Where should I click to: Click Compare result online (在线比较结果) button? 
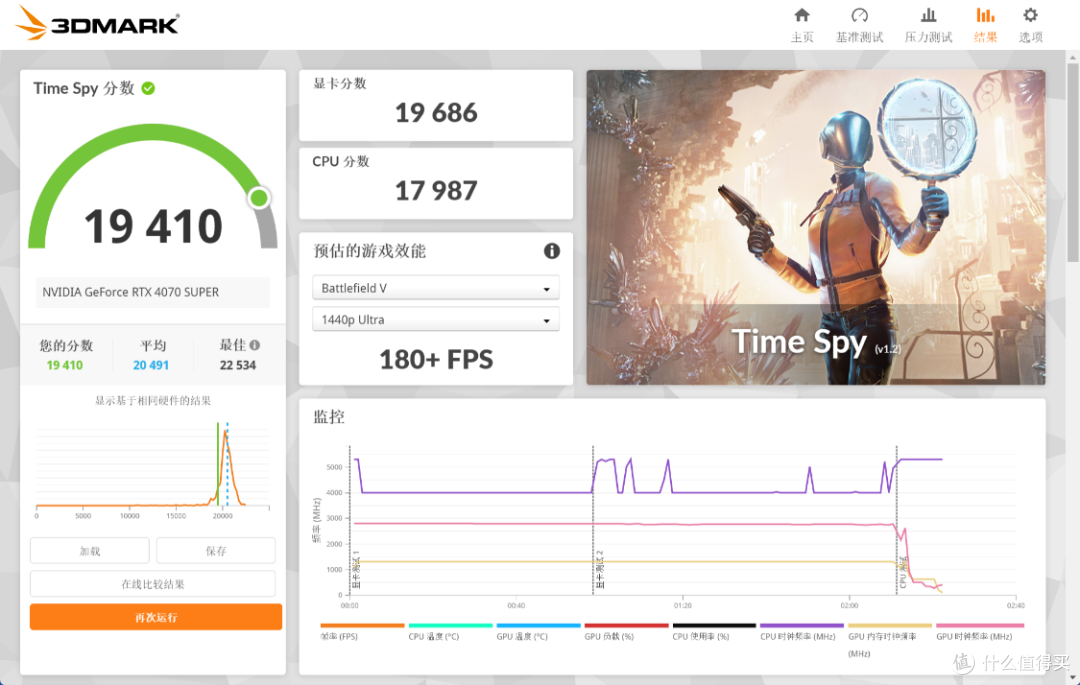(152, 584)
